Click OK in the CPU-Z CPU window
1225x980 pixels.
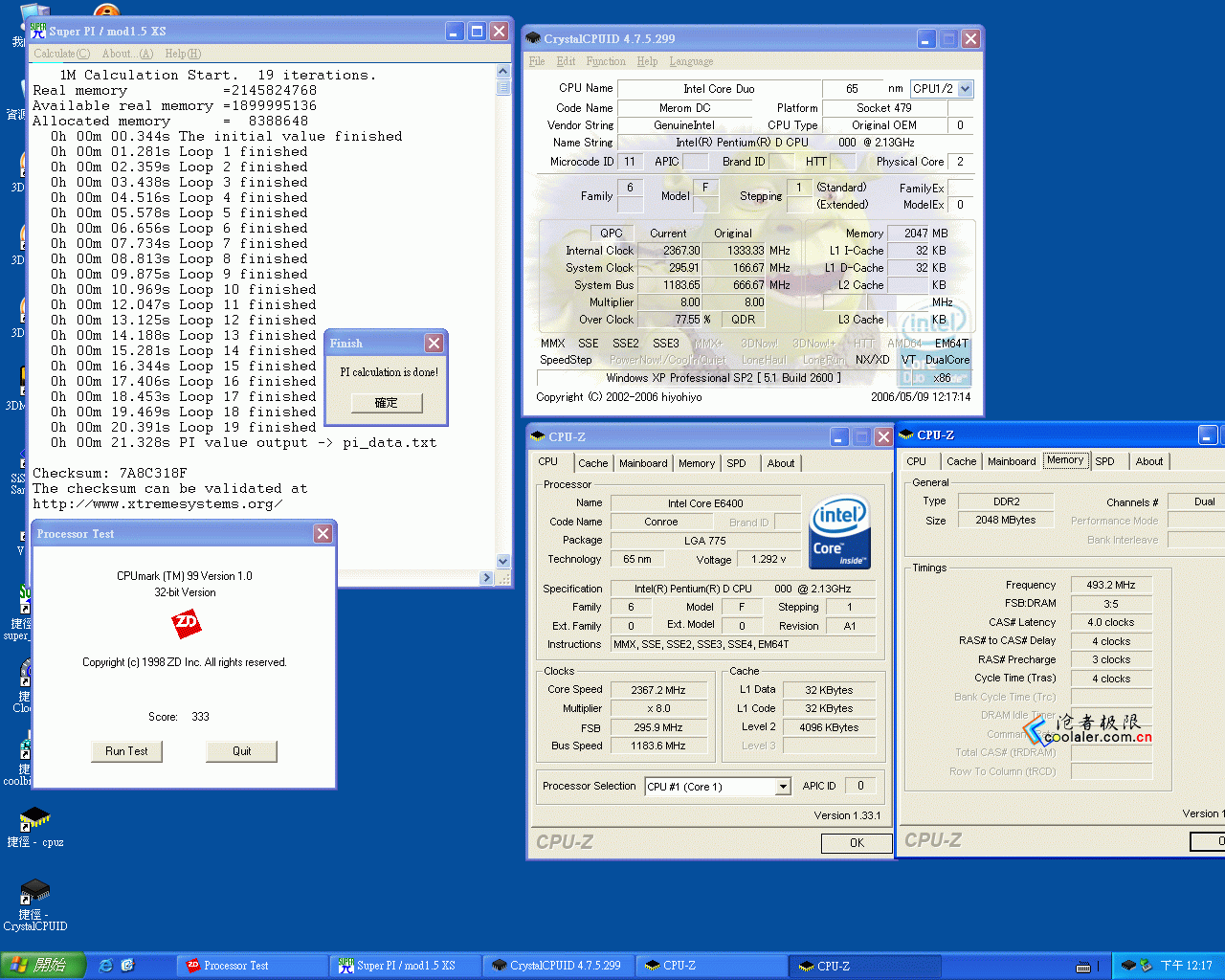point(857,843)
